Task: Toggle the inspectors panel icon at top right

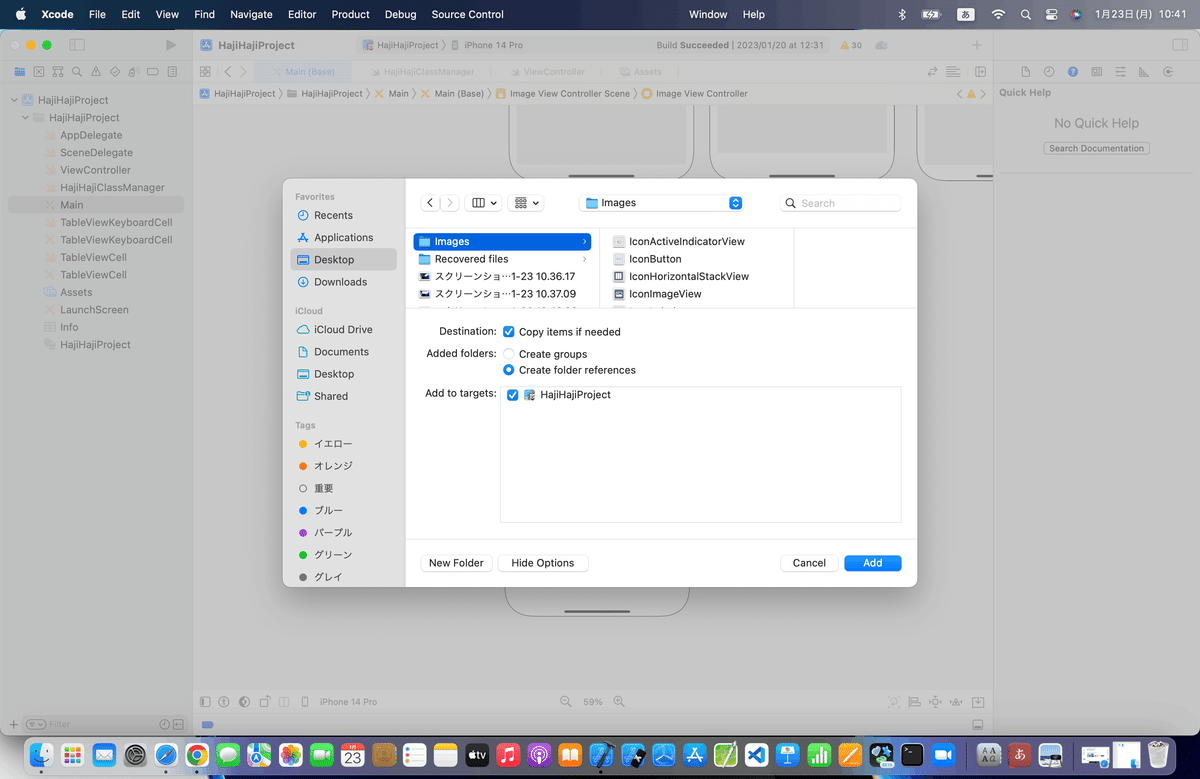Action: [x=1178, y=45]
